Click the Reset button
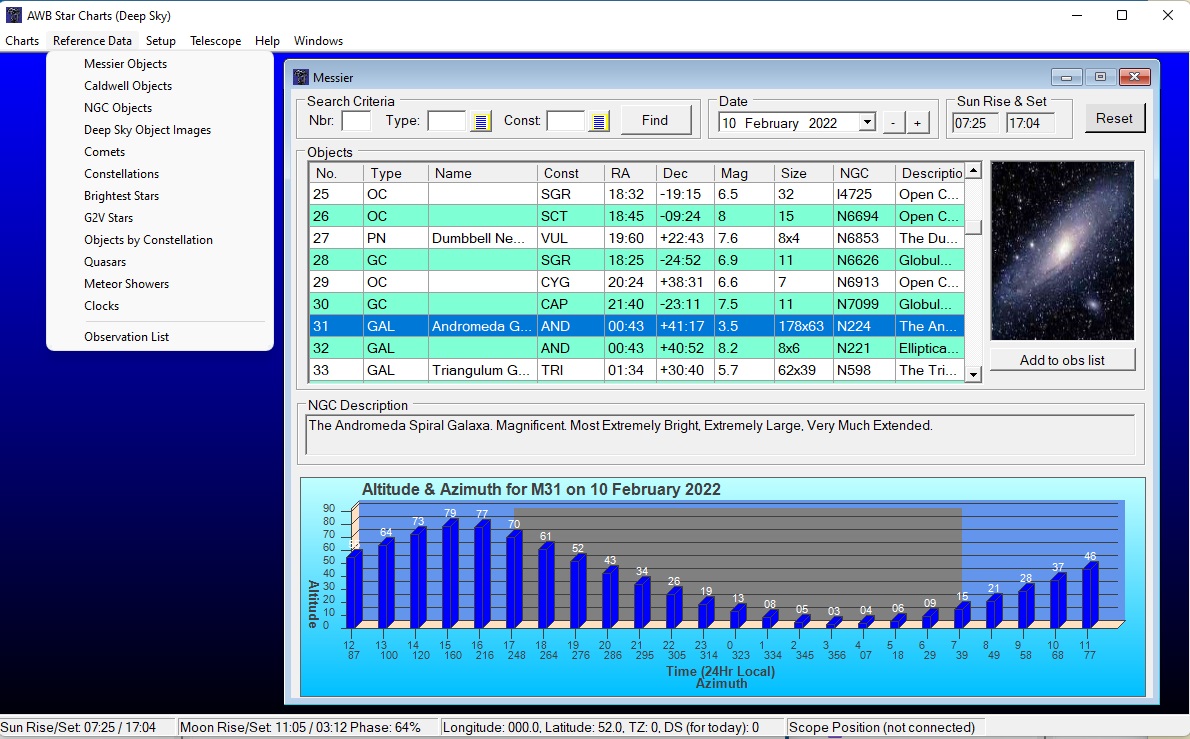Image resolution: width=1190 pixels, height=739 pixels. pos(1114,118)
